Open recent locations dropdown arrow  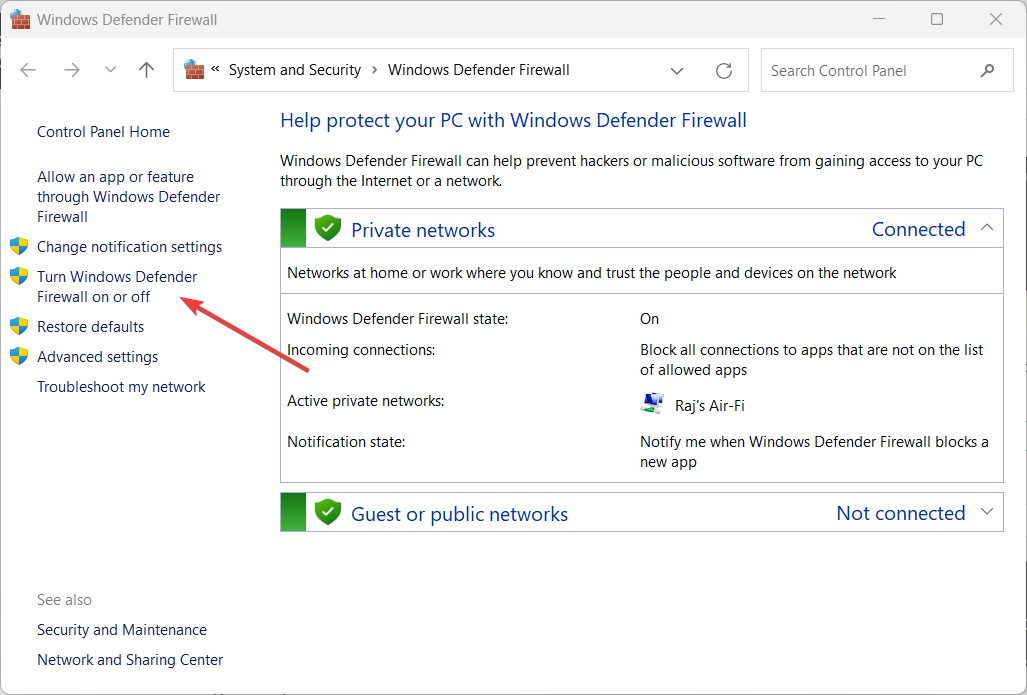coord(110,70)
